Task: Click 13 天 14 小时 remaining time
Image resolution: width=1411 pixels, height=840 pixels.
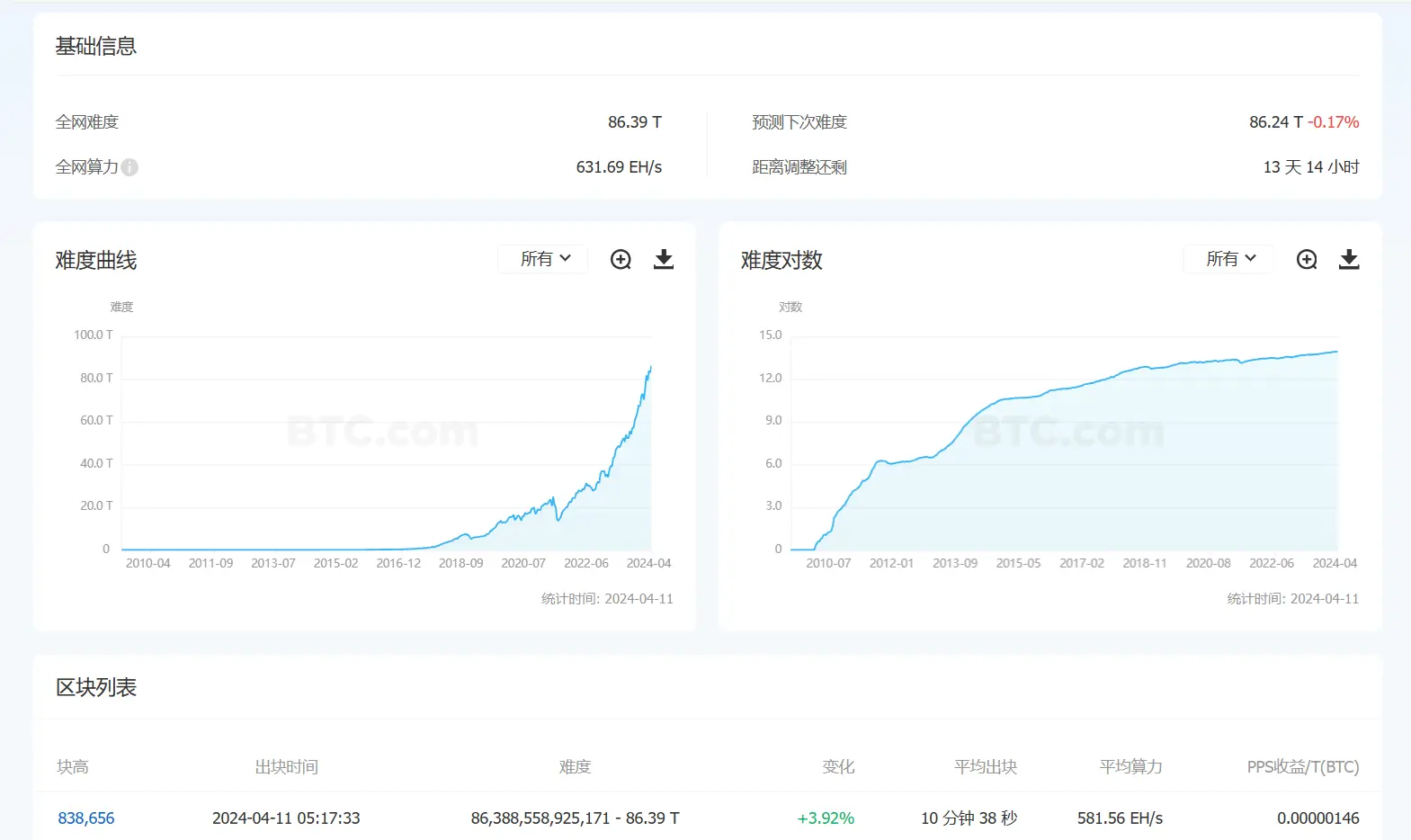Action: [x=1311, y=167]
